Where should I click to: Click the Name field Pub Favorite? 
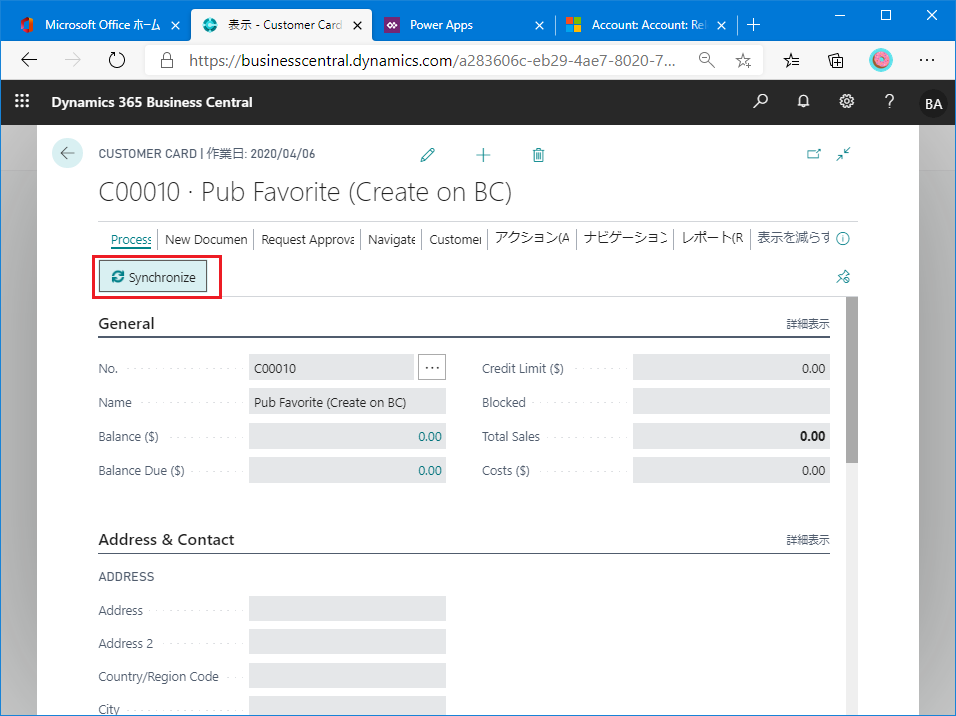(x=347, y=402)
